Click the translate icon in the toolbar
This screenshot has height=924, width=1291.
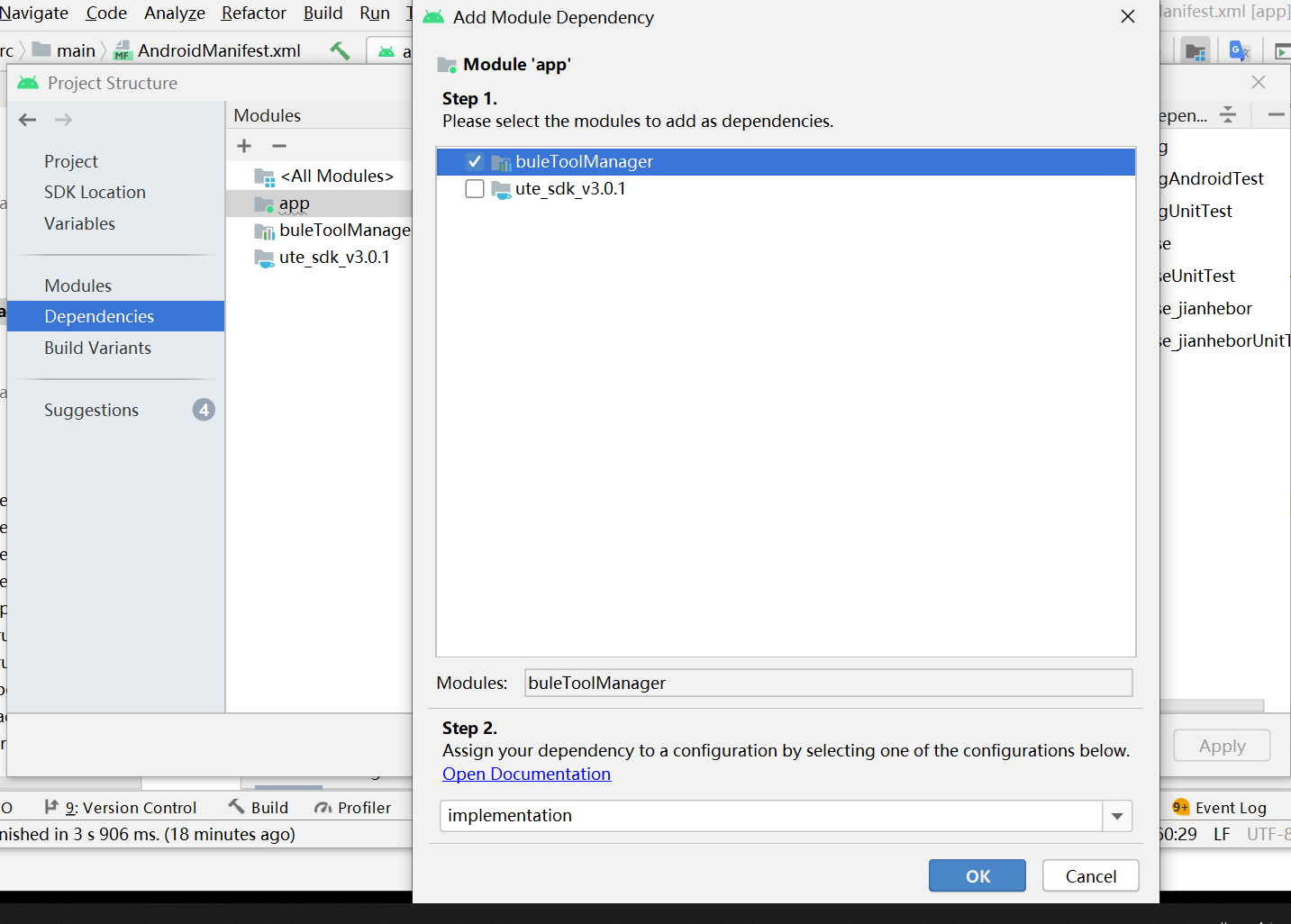pyautogui.click(x=1240, y=50)
